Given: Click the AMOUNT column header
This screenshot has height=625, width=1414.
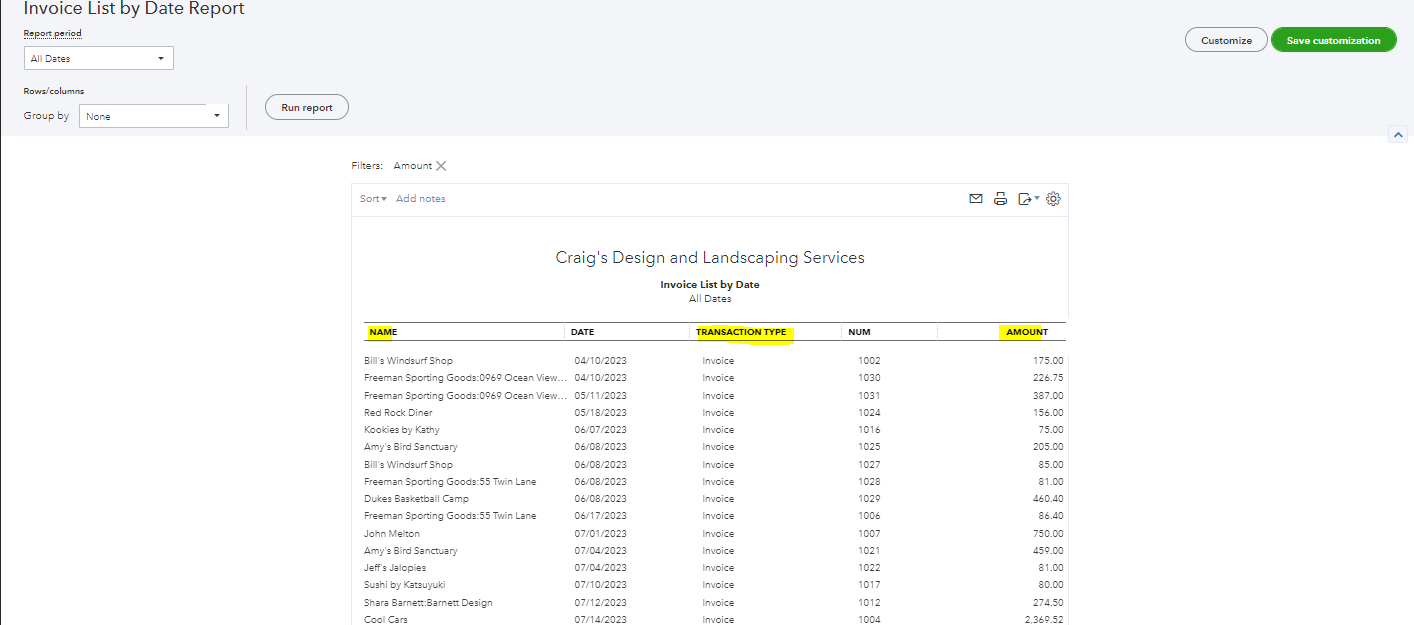Looking at the screenshot, I should click(1027, 332).
